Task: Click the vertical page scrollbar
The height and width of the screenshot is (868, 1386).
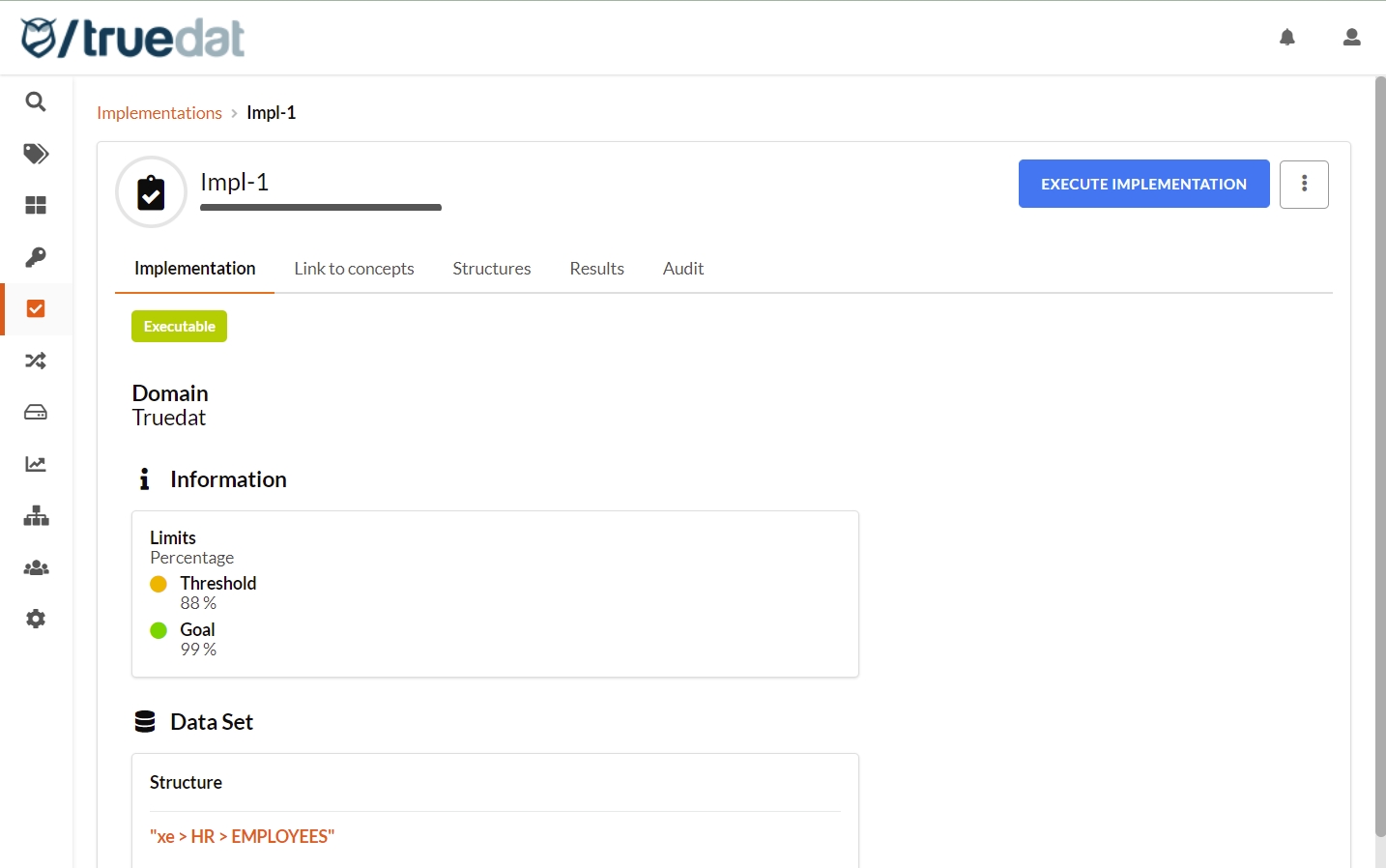Action: 1380,454
